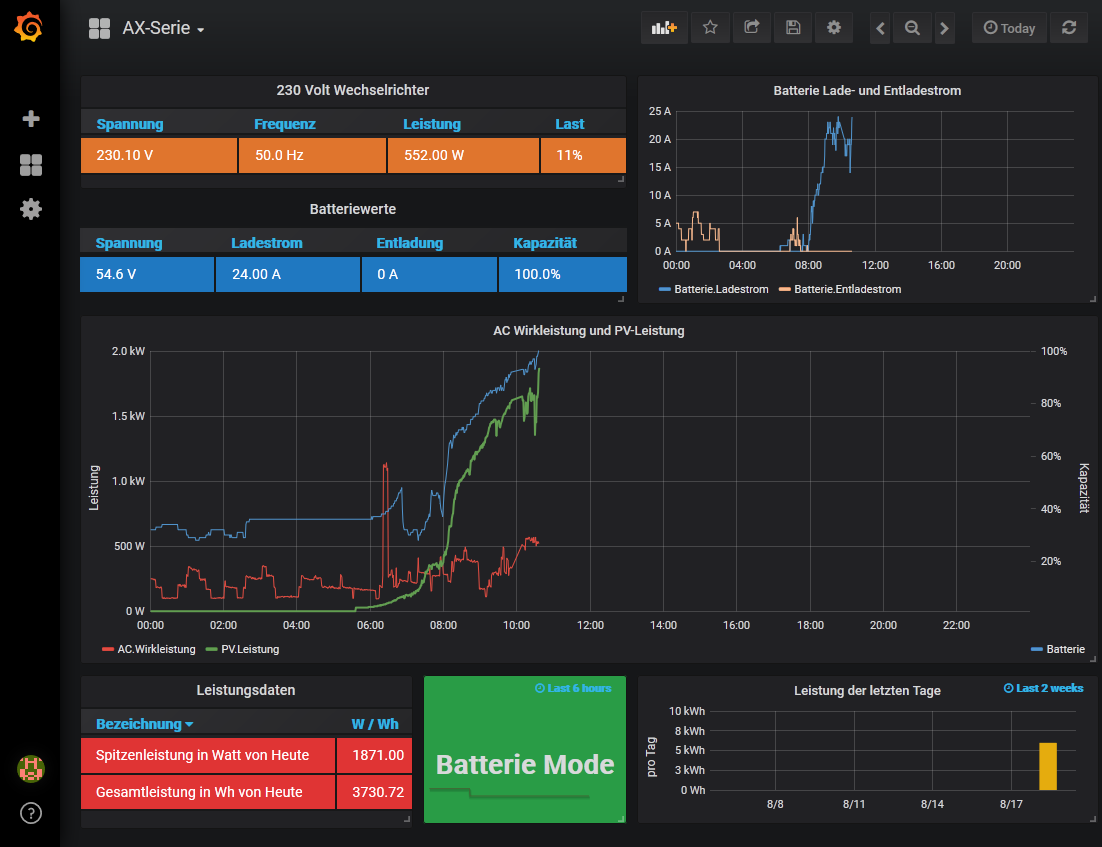This screenshot has width=1102, height=847.
Task: Zoom out the time range
Action: (912, 28)
